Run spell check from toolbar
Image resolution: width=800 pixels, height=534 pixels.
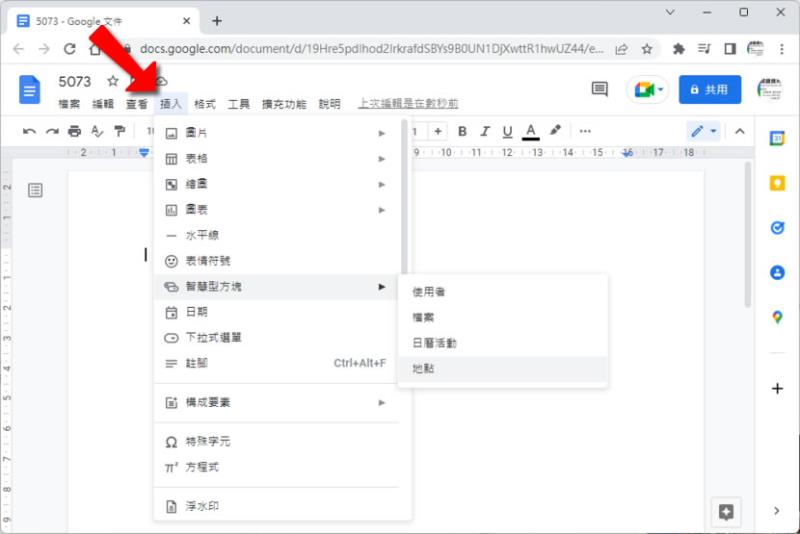point(97,132)
